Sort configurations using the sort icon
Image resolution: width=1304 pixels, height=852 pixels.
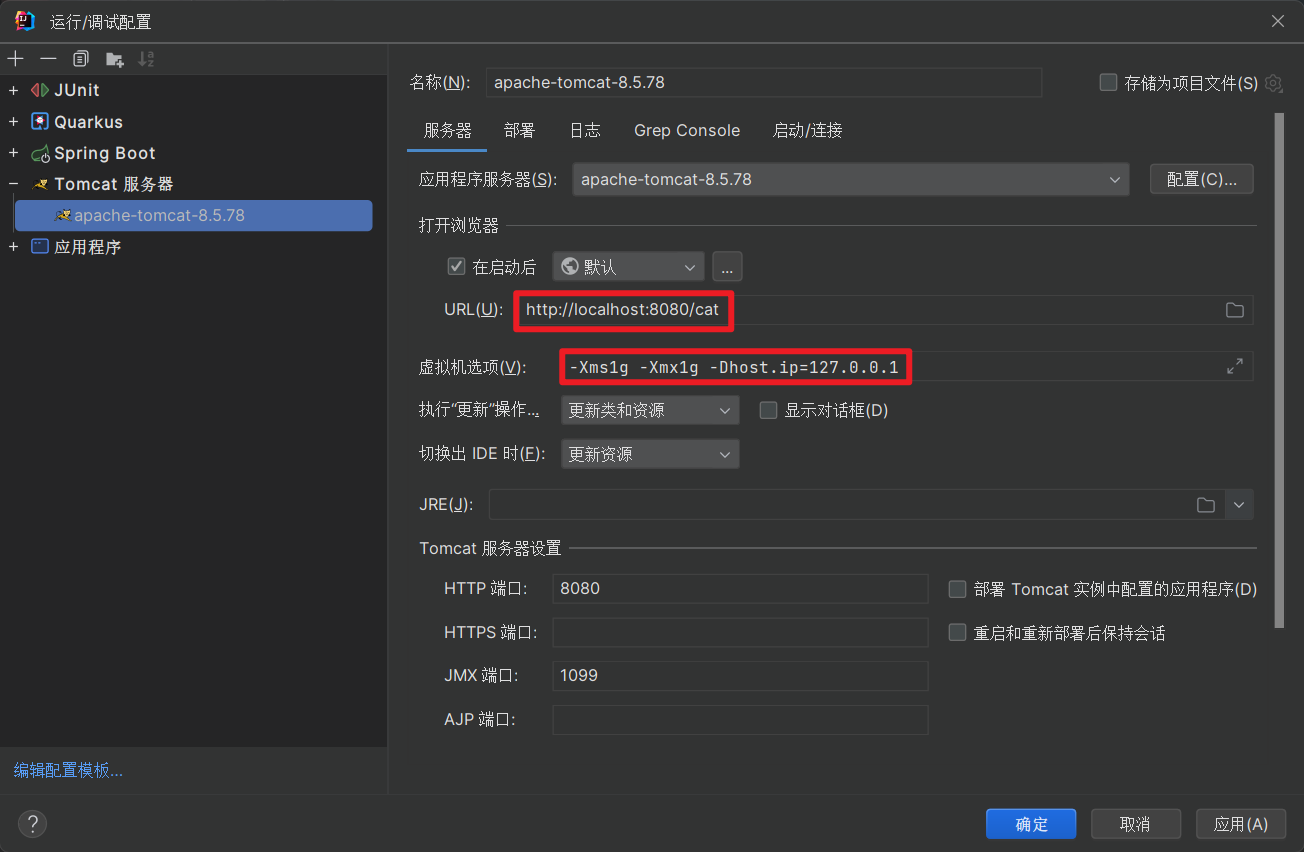pyautogui.click(x=145, y=58)
